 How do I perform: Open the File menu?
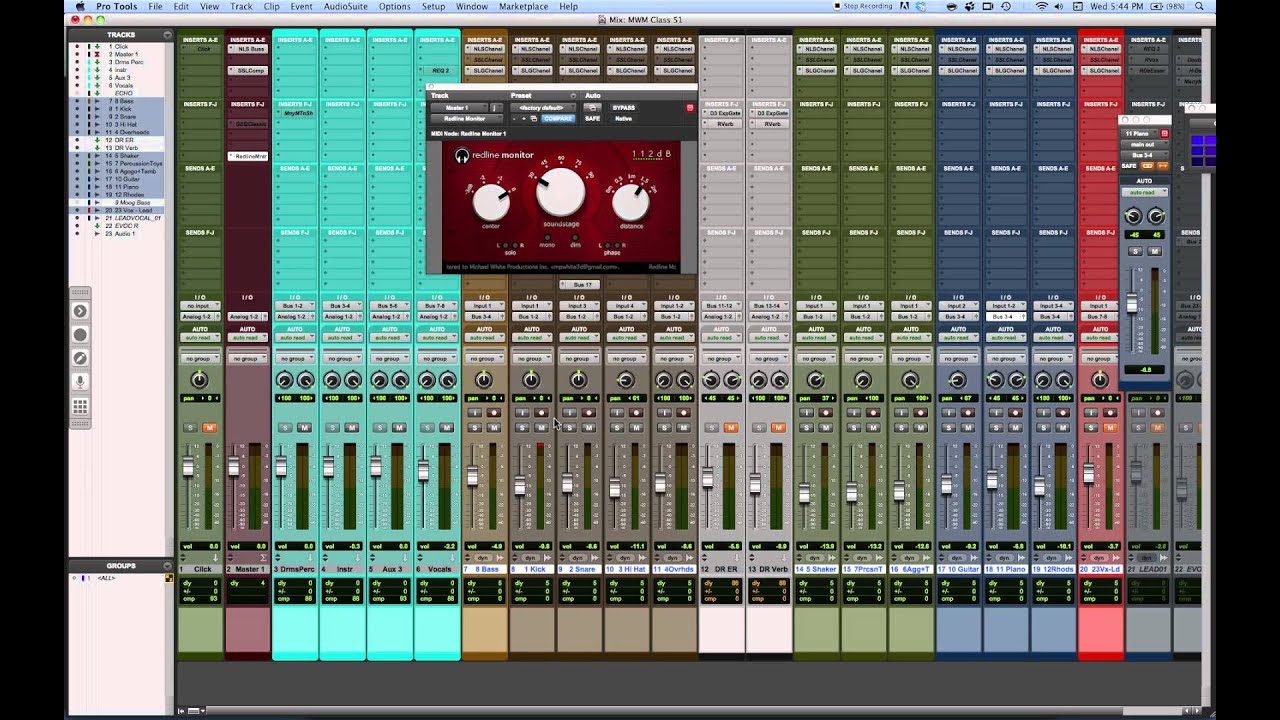coord(155,6)
